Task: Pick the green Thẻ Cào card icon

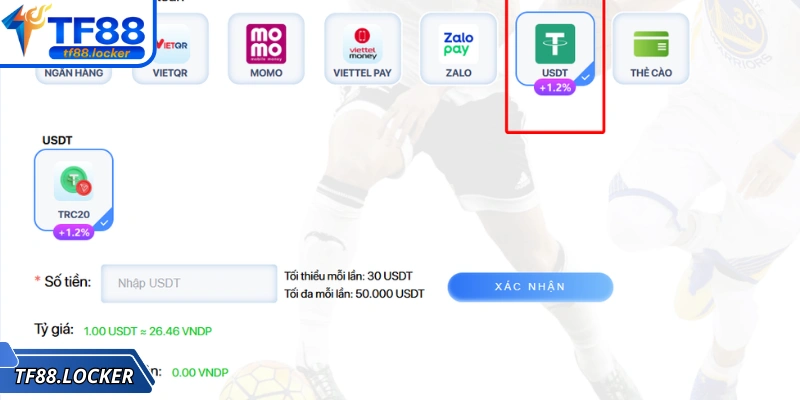Action: click(651, 44)
